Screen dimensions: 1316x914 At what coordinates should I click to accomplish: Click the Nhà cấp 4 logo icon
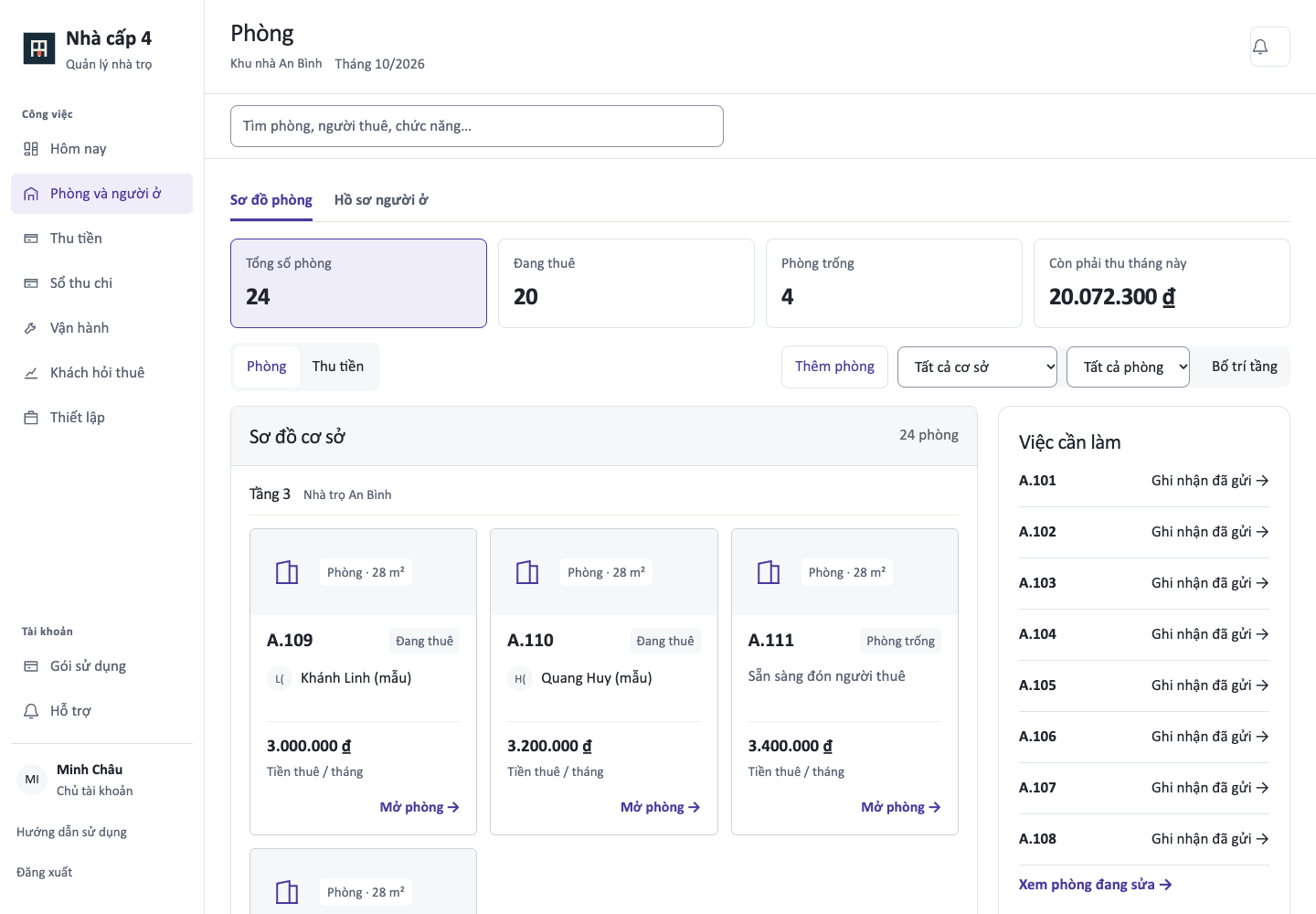38,48
